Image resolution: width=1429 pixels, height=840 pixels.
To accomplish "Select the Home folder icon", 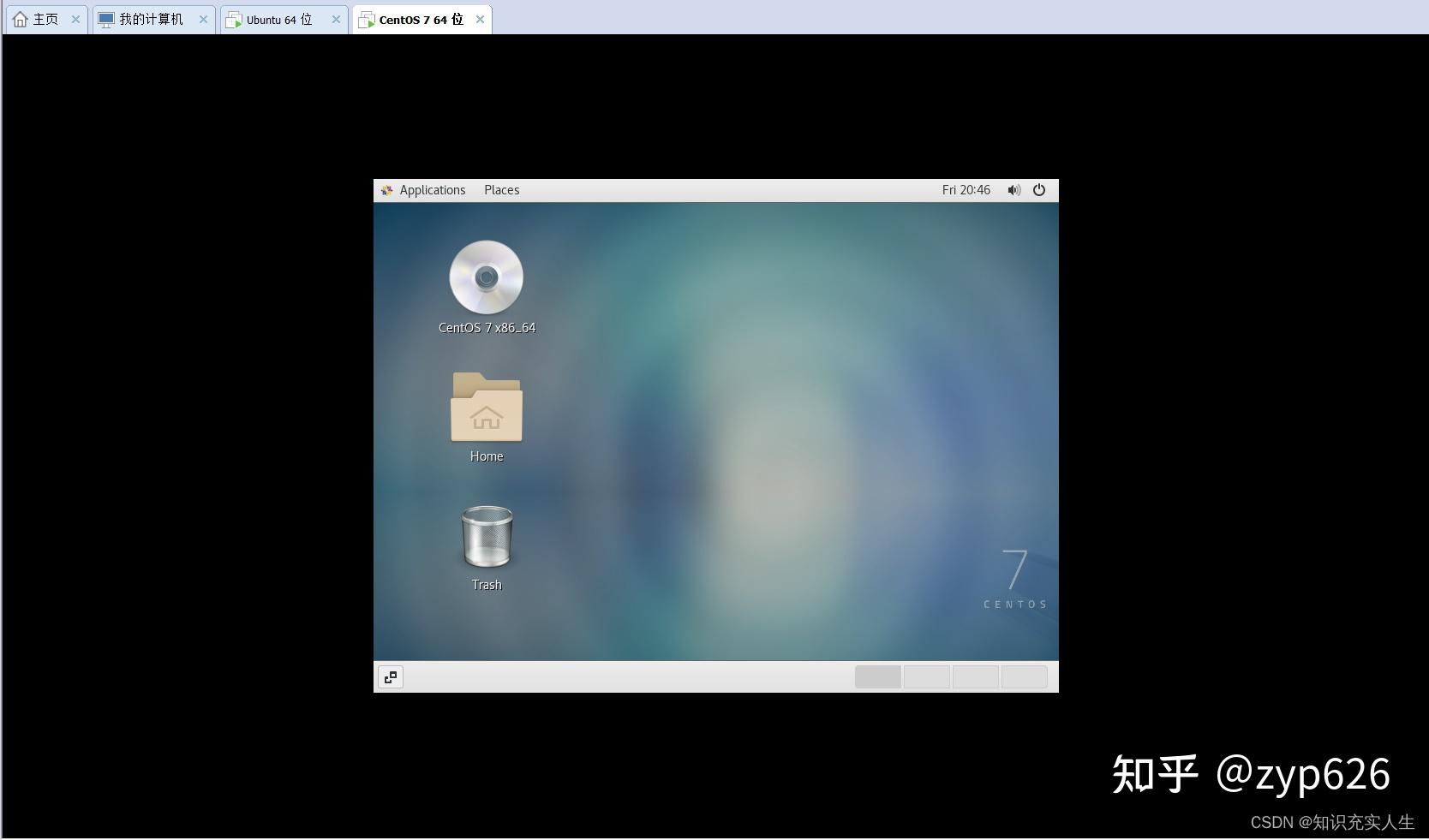I will pos(487,407).
